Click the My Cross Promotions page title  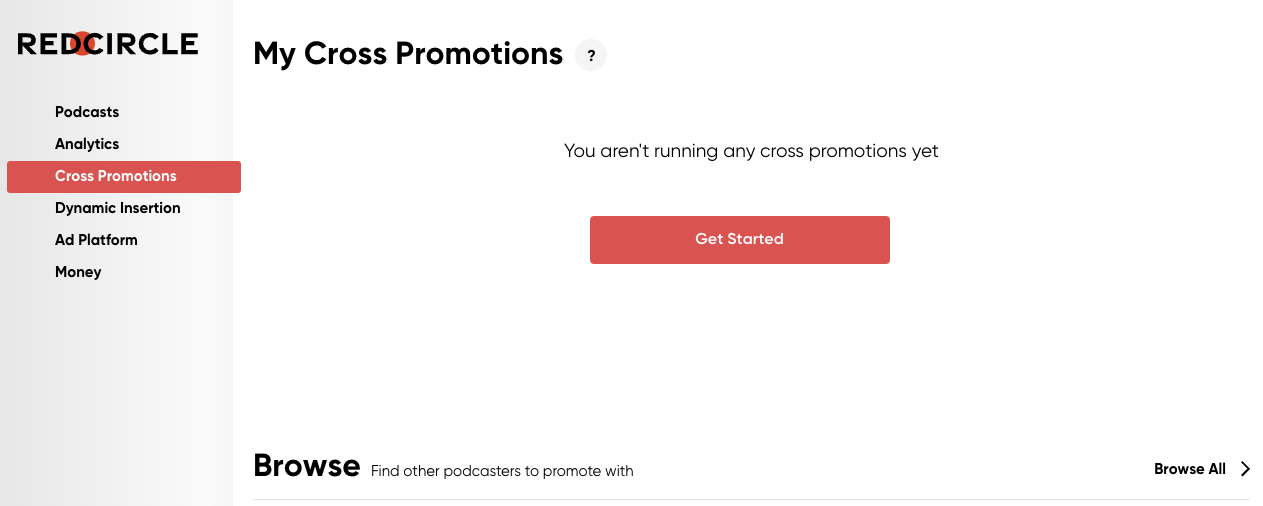click(408, 54)
